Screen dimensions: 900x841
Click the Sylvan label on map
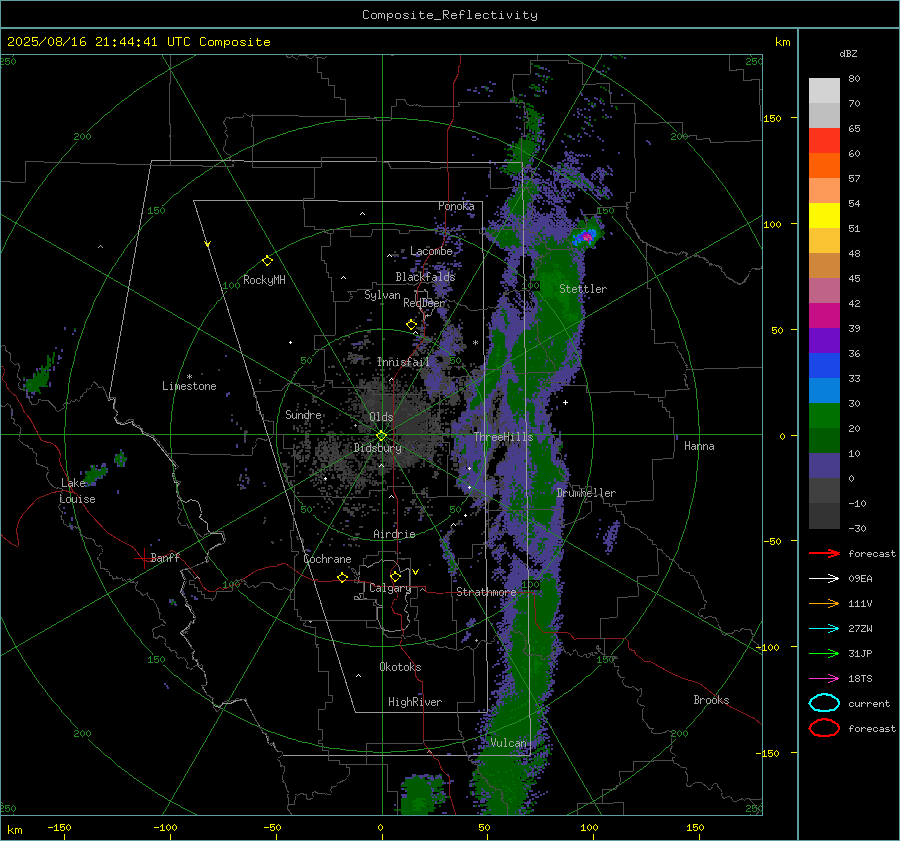pos(382,295)
